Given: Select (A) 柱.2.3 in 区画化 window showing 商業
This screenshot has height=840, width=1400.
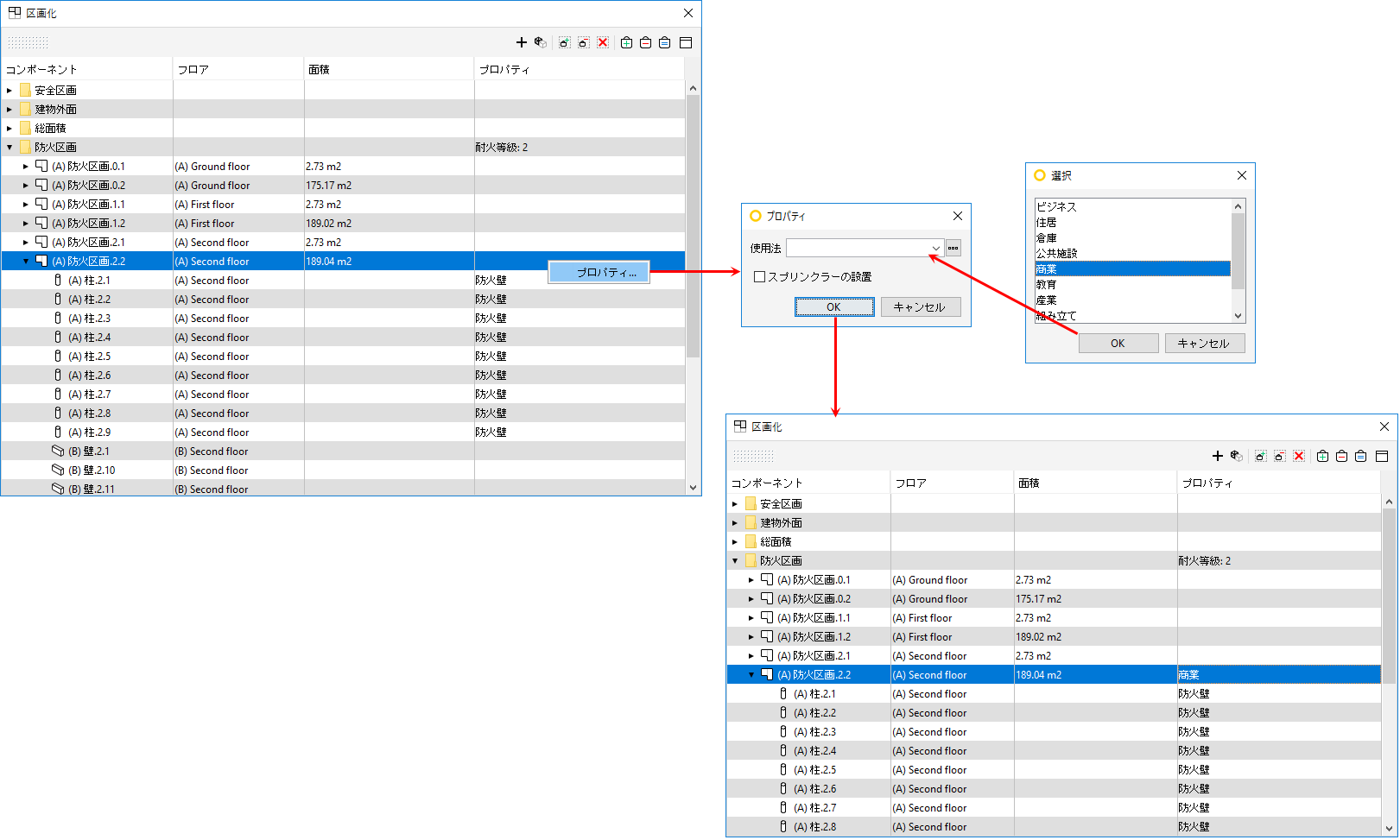Looking at the screenshot, I should [x=1054, y=731].
